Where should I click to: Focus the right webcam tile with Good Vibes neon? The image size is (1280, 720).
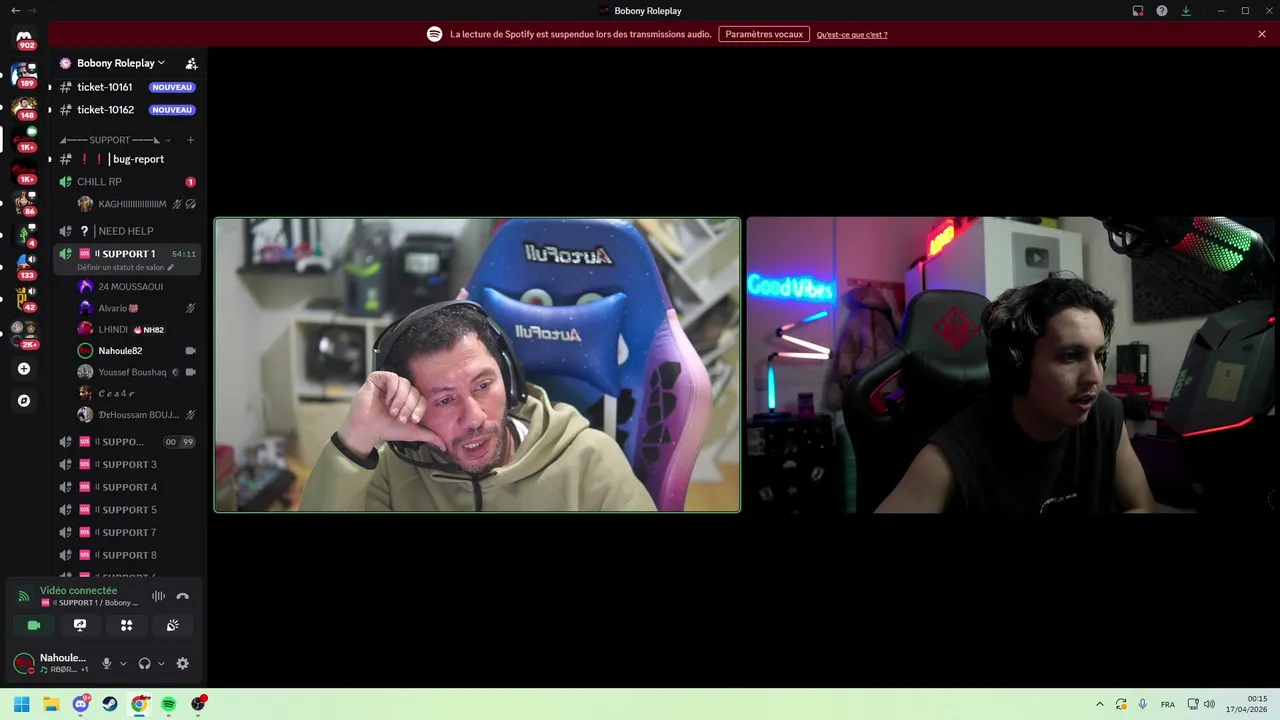(1012, 365)
